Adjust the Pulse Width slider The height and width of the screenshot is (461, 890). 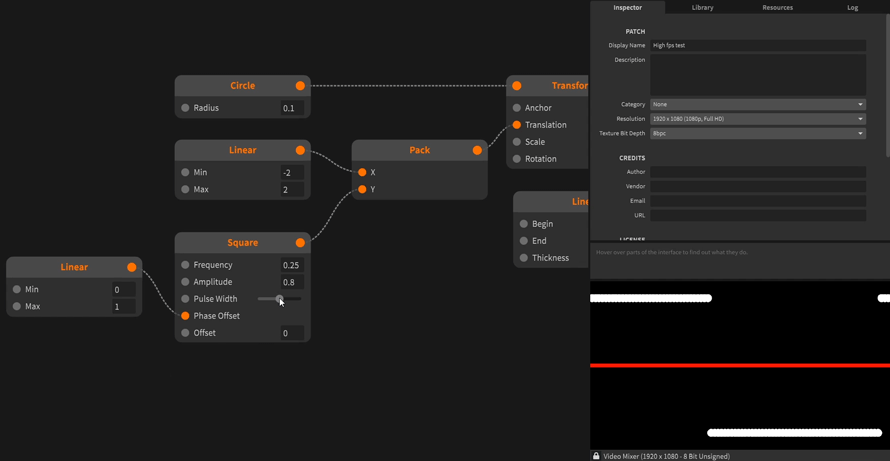[x=279, y=299]
